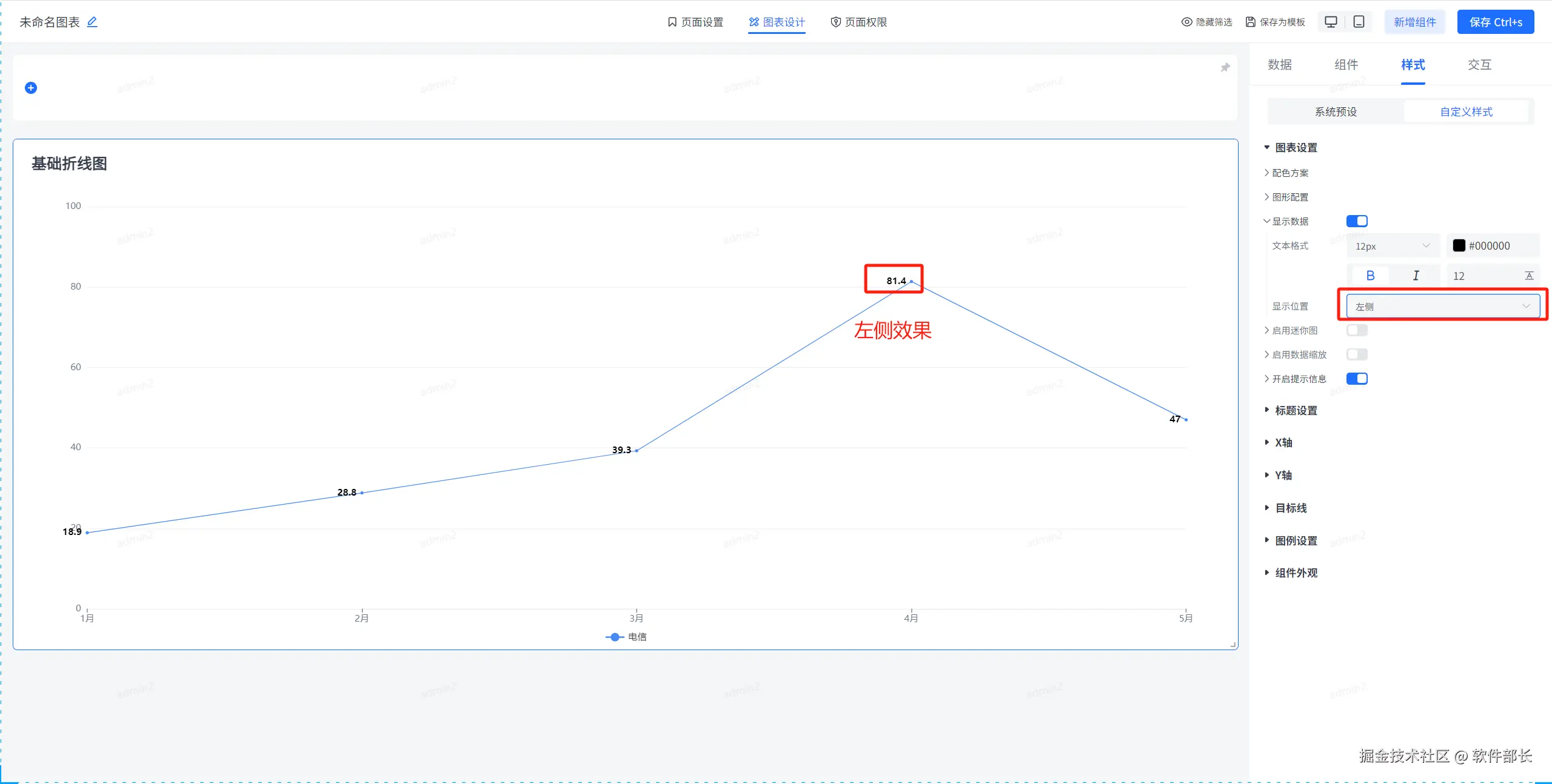
Task: Click the blue plus add-filter icon
Action: pos(31,88)
